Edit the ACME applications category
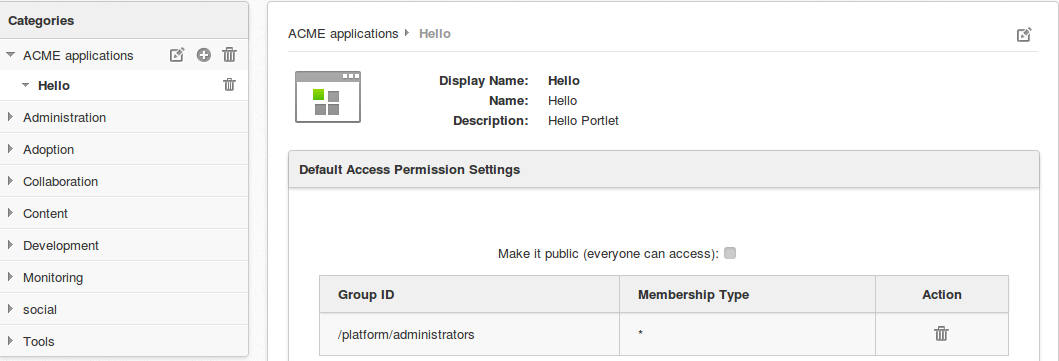This screenshot has width=1059, height=361. pyautogui.click(x=177, y=55)
